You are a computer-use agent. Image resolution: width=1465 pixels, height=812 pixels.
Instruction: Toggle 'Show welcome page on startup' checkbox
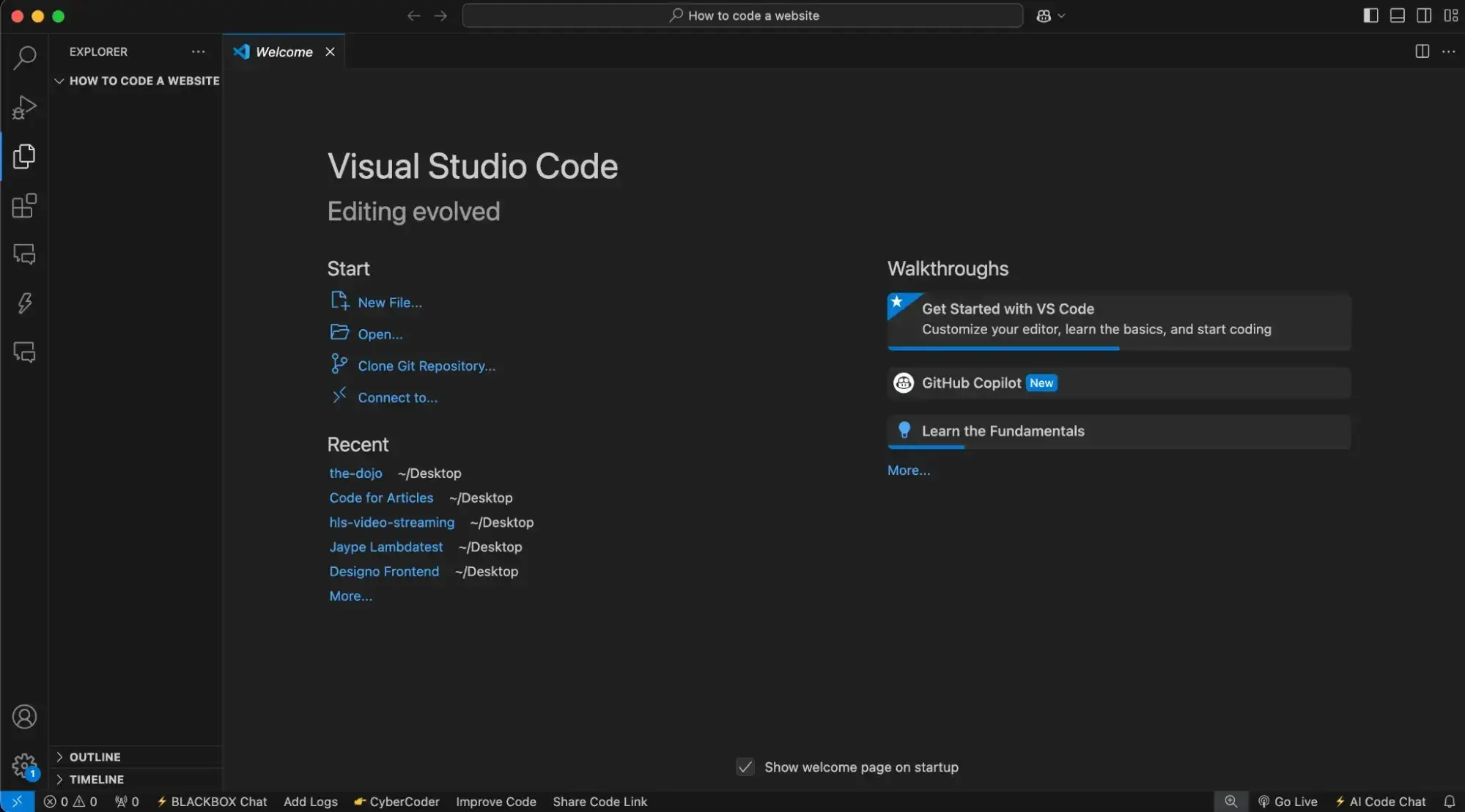[745, 767]
